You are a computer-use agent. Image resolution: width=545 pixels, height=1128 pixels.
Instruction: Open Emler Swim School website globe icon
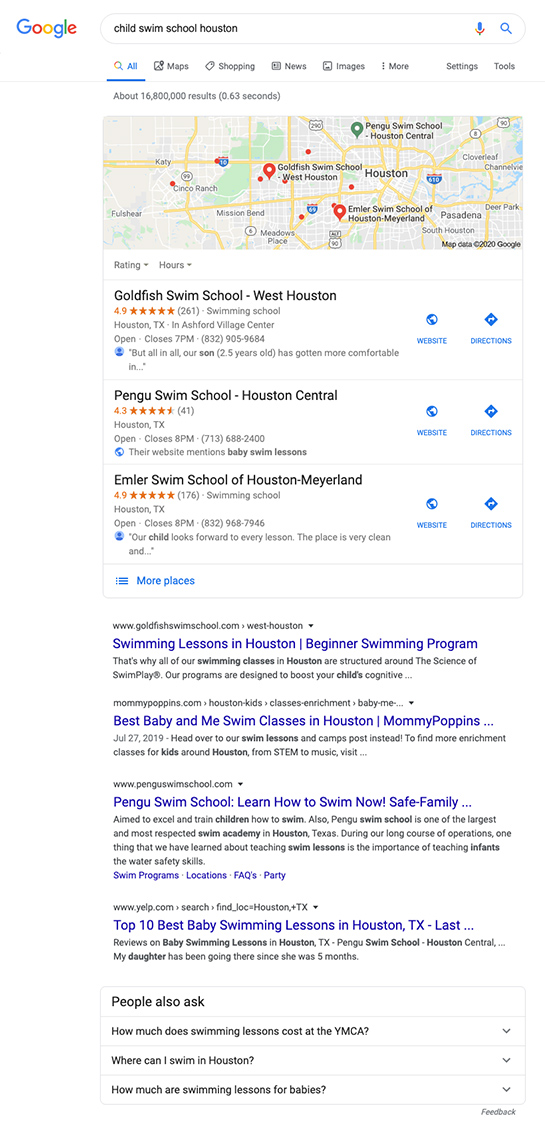click(x=432, y=504)
